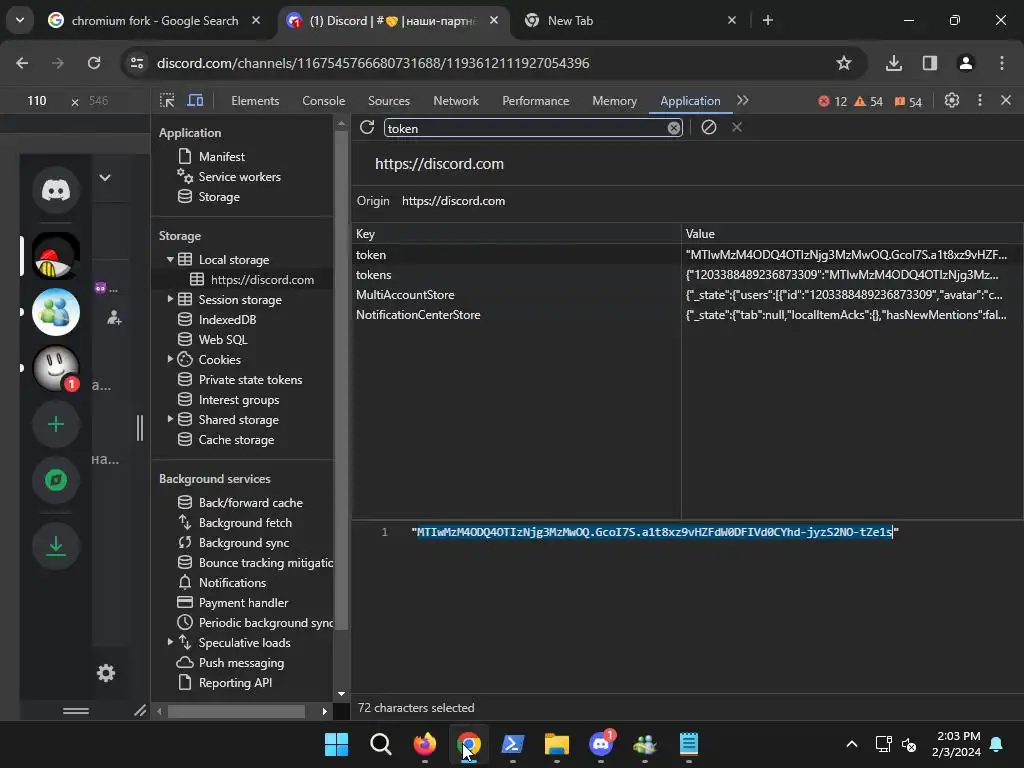Image resolution: width=1024 pixels, height=768 pixels.
Task: Open Cache storage item
Action: click(x=236, y=440)
